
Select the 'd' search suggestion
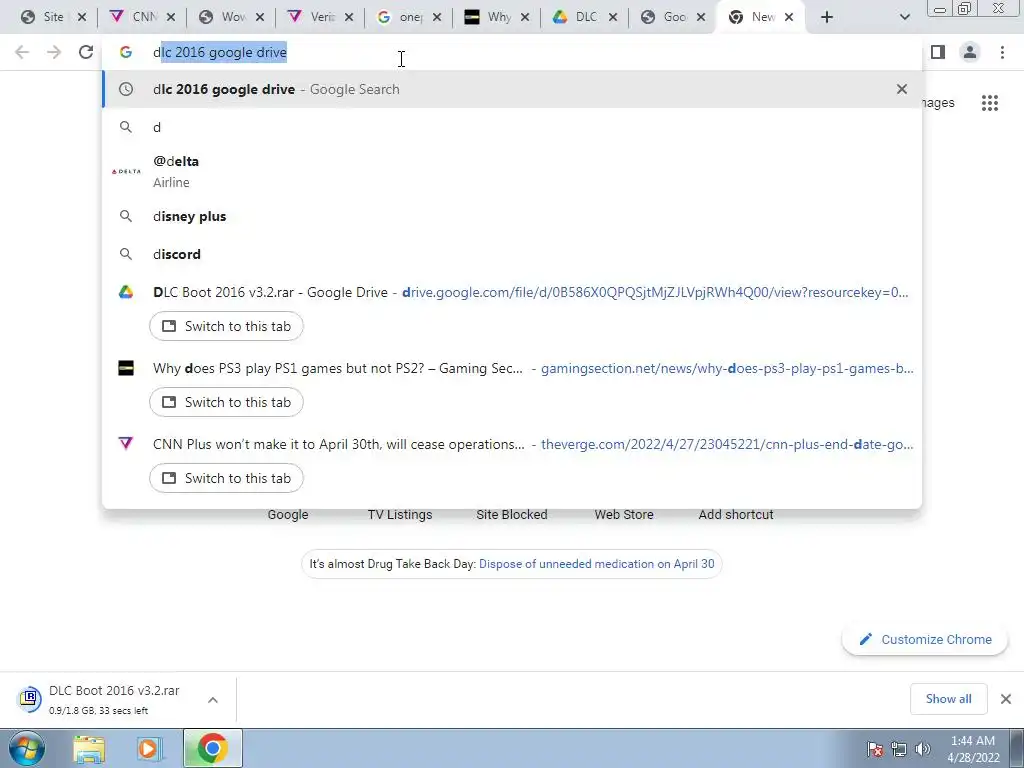tap(512, 127)
